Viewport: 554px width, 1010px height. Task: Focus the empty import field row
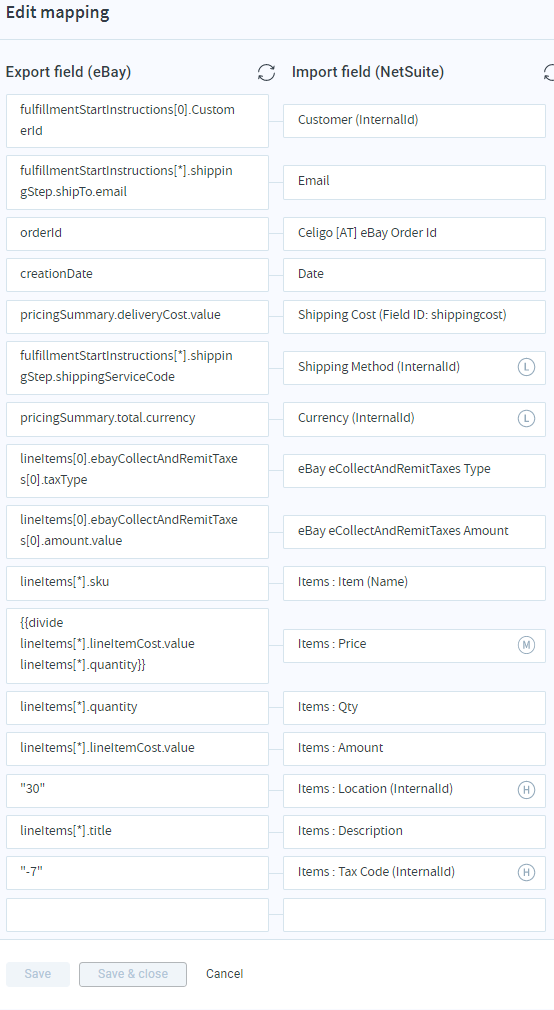pyautogui.click(x=414, y=915)
